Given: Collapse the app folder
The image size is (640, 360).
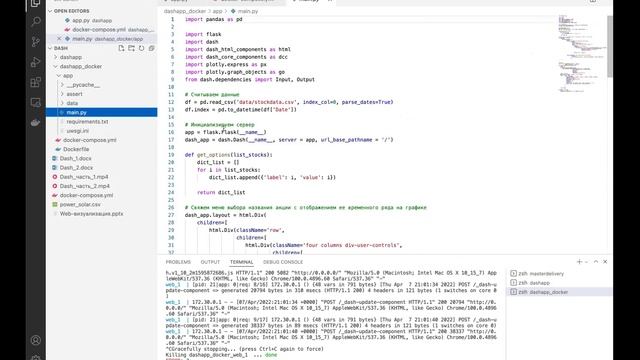Looking at the screenshot, I should (68, 76).
